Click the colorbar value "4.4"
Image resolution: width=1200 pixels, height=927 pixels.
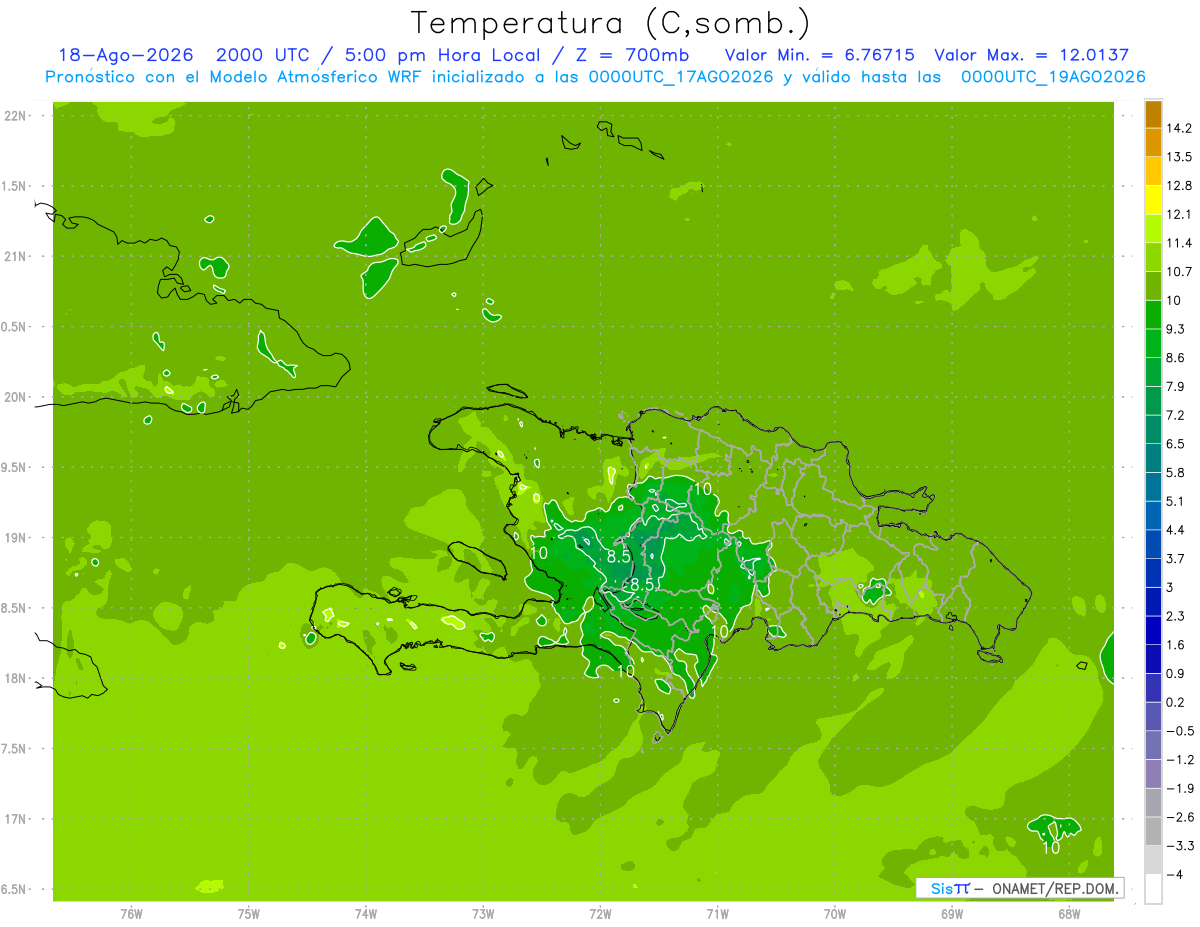[x=1177, y=530]
